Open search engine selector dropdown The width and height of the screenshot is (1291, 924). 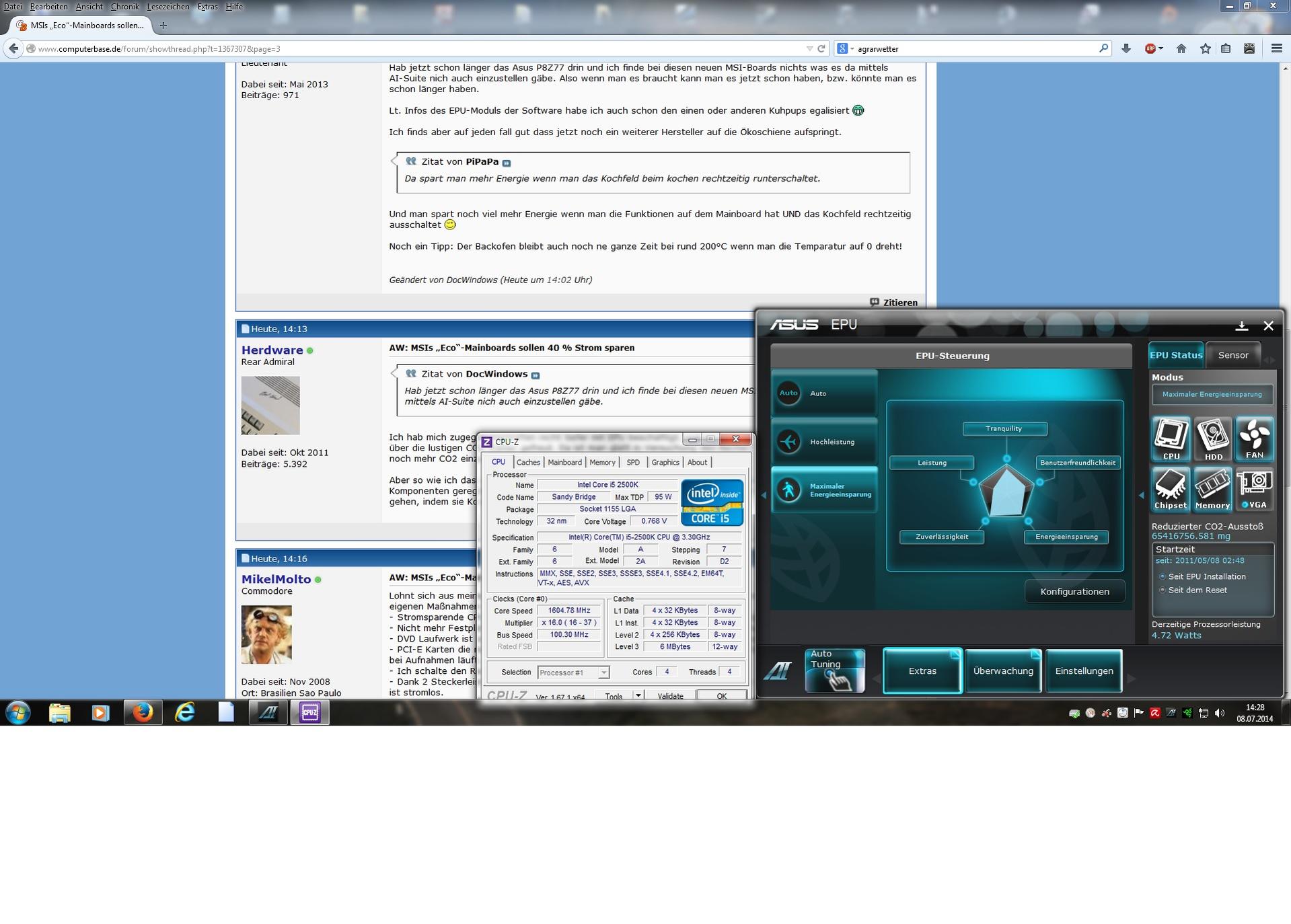click(844, 48)
